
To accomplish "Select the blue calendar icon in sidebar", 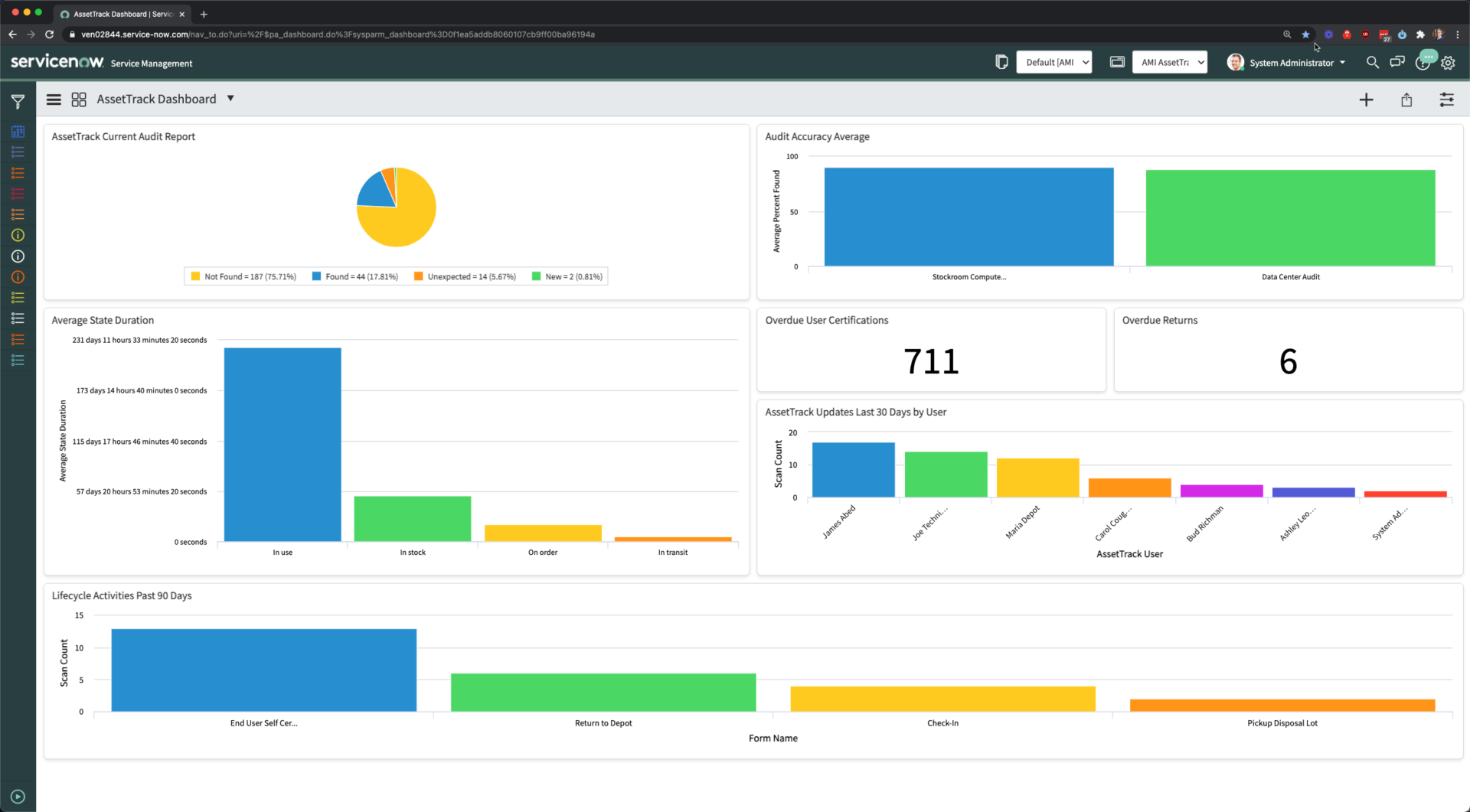I will (18, 131).
